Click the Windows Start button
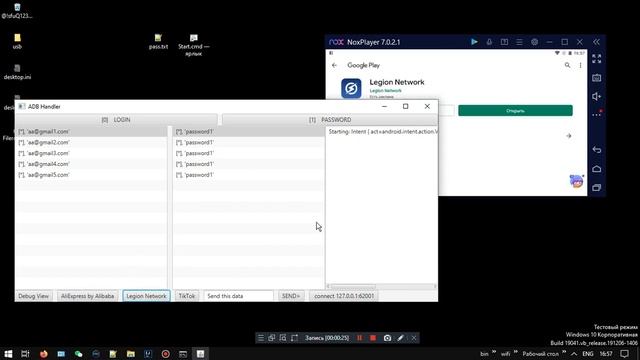 (x=8, y=353)
